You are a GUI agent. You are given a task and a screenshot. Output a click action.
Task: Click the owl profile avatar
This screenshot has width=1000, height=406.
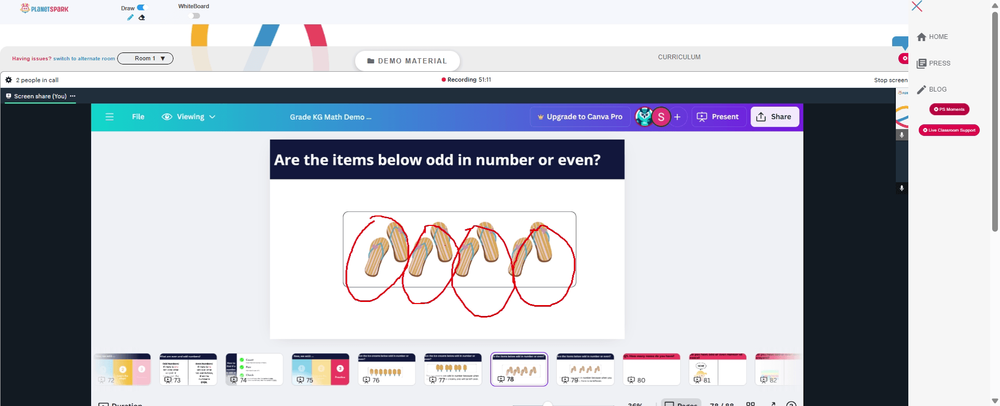[x=643, y=117]
